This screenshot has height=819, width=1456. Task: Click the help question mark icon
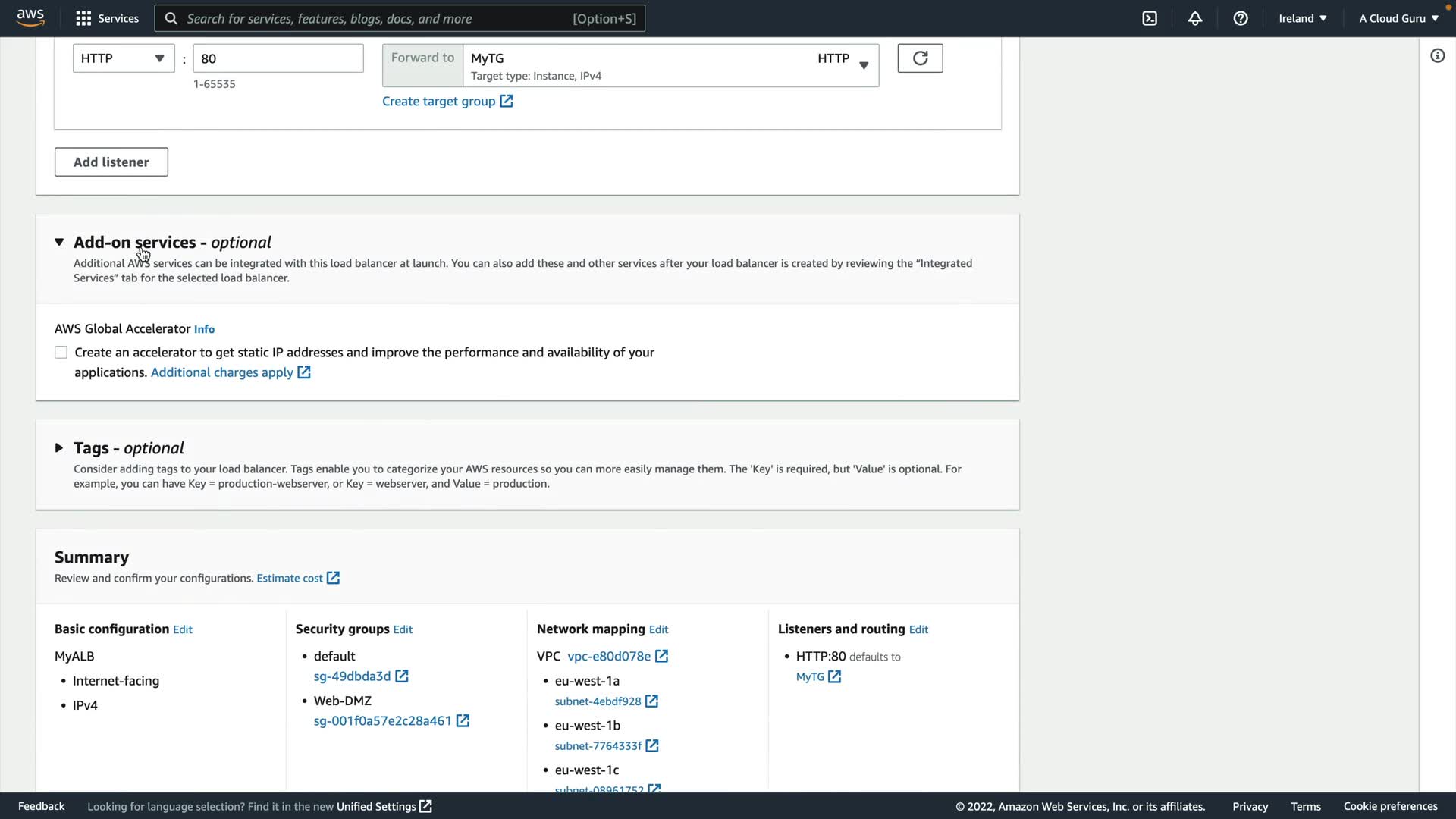1241,18
